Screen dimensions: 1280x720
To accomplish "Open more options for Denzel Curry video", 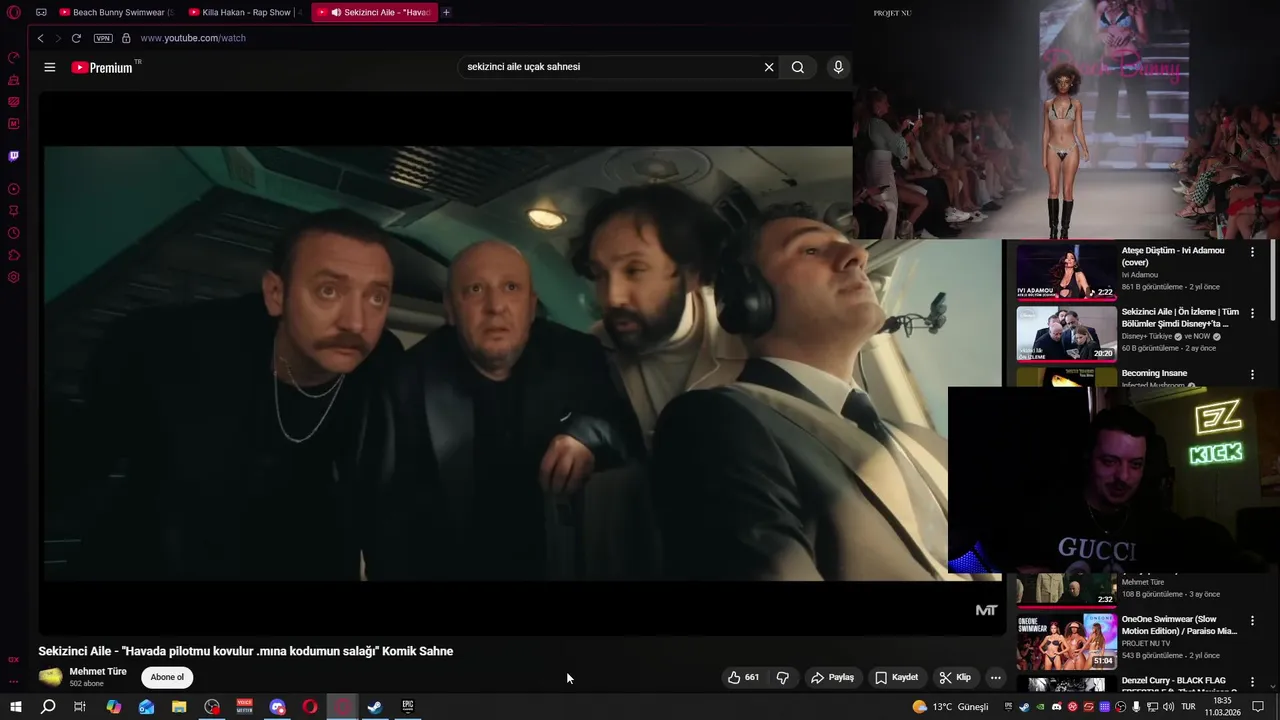I will click(1252, 682).
